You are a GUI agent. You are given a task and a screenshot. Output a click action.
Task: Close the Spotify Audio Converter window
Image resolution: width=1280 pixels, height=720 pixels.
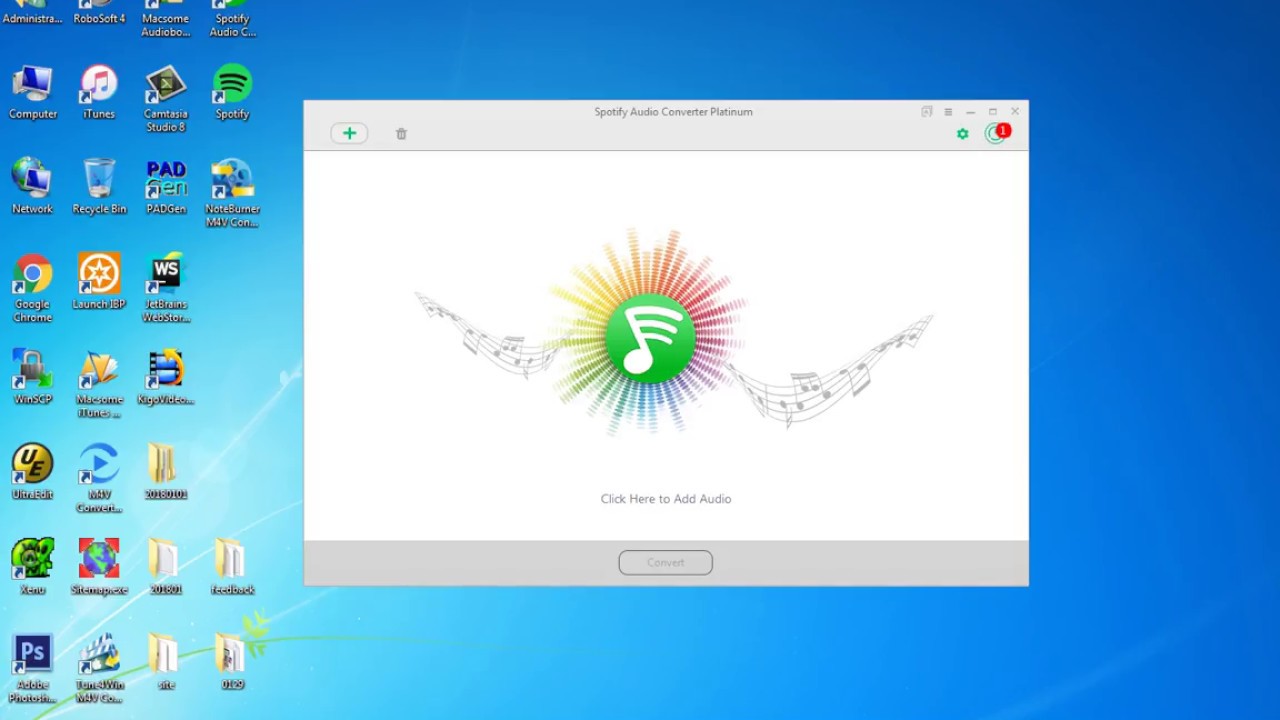(1015, 112)
